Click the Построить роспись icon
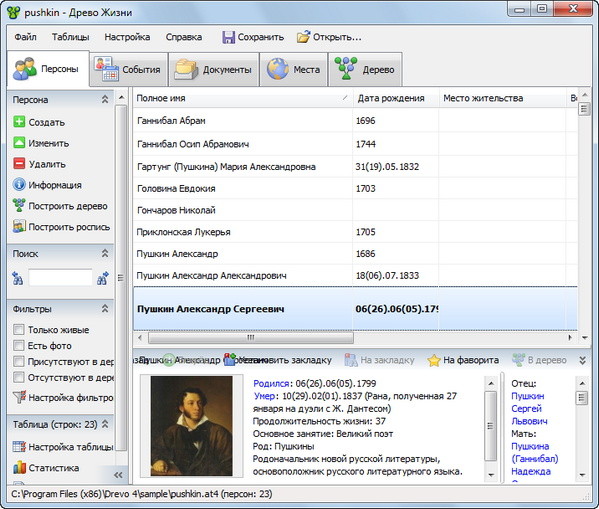The height and width of the screenshot is (509, 599). 19,226
